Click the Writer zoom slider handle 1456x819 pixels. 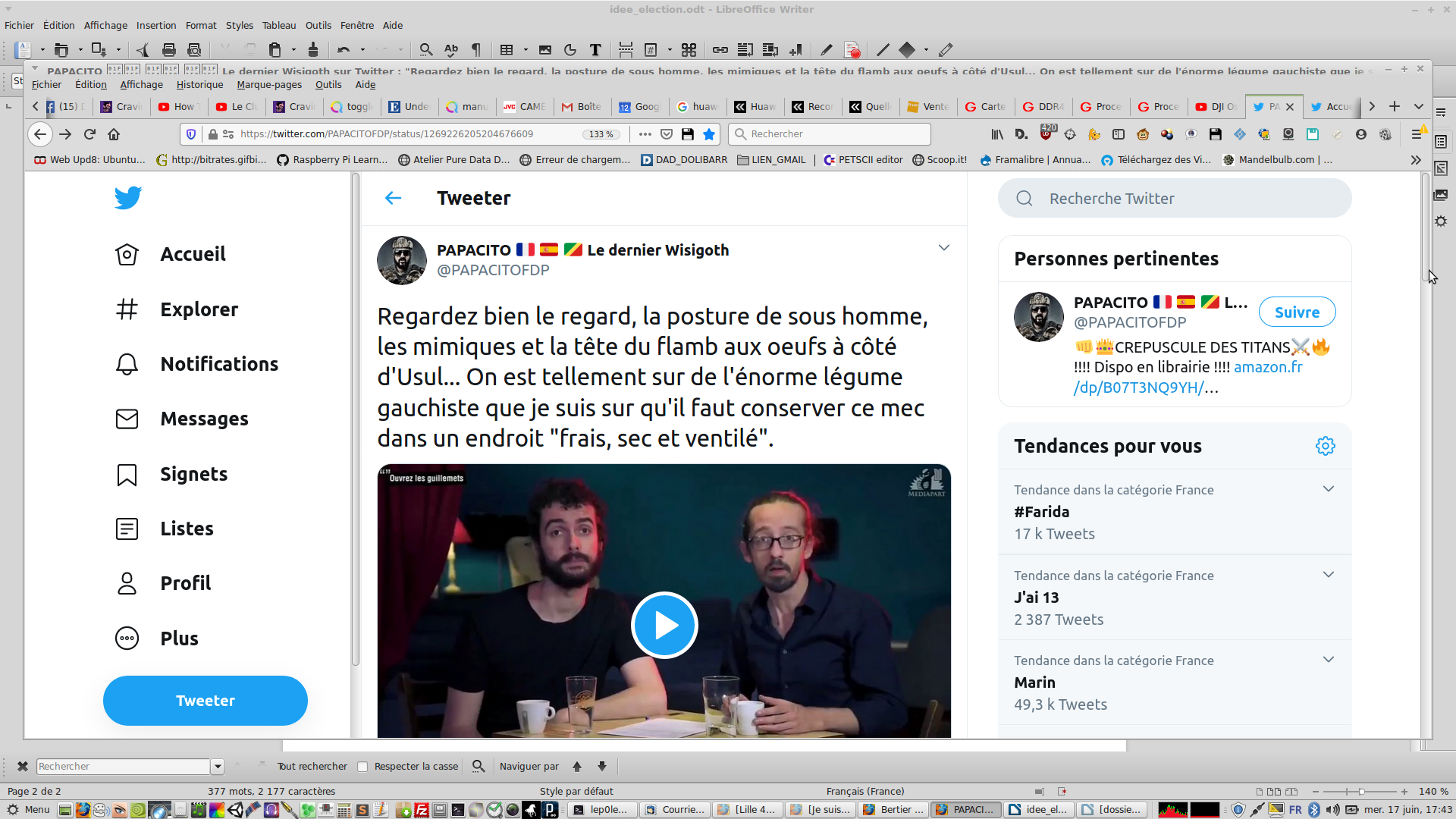(x=1361, y=792)
